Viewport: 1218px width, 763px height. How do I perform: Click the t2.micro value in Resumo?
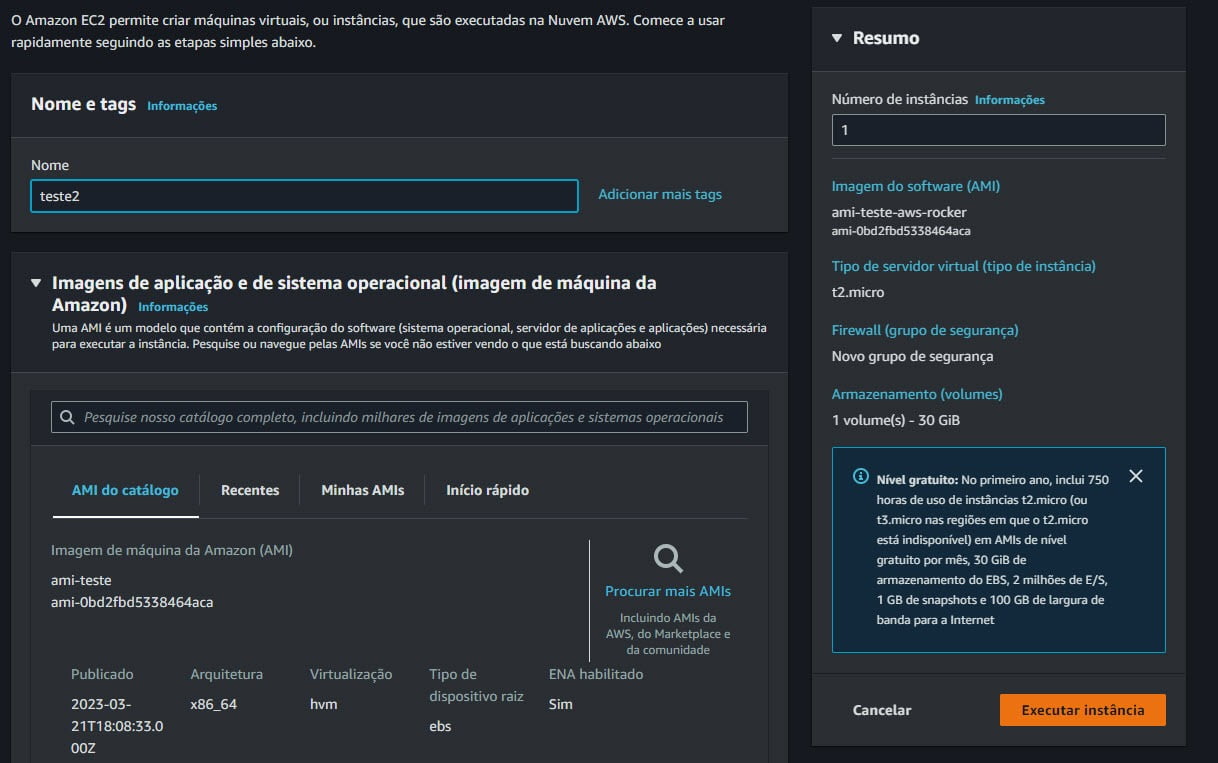point(858,292)
